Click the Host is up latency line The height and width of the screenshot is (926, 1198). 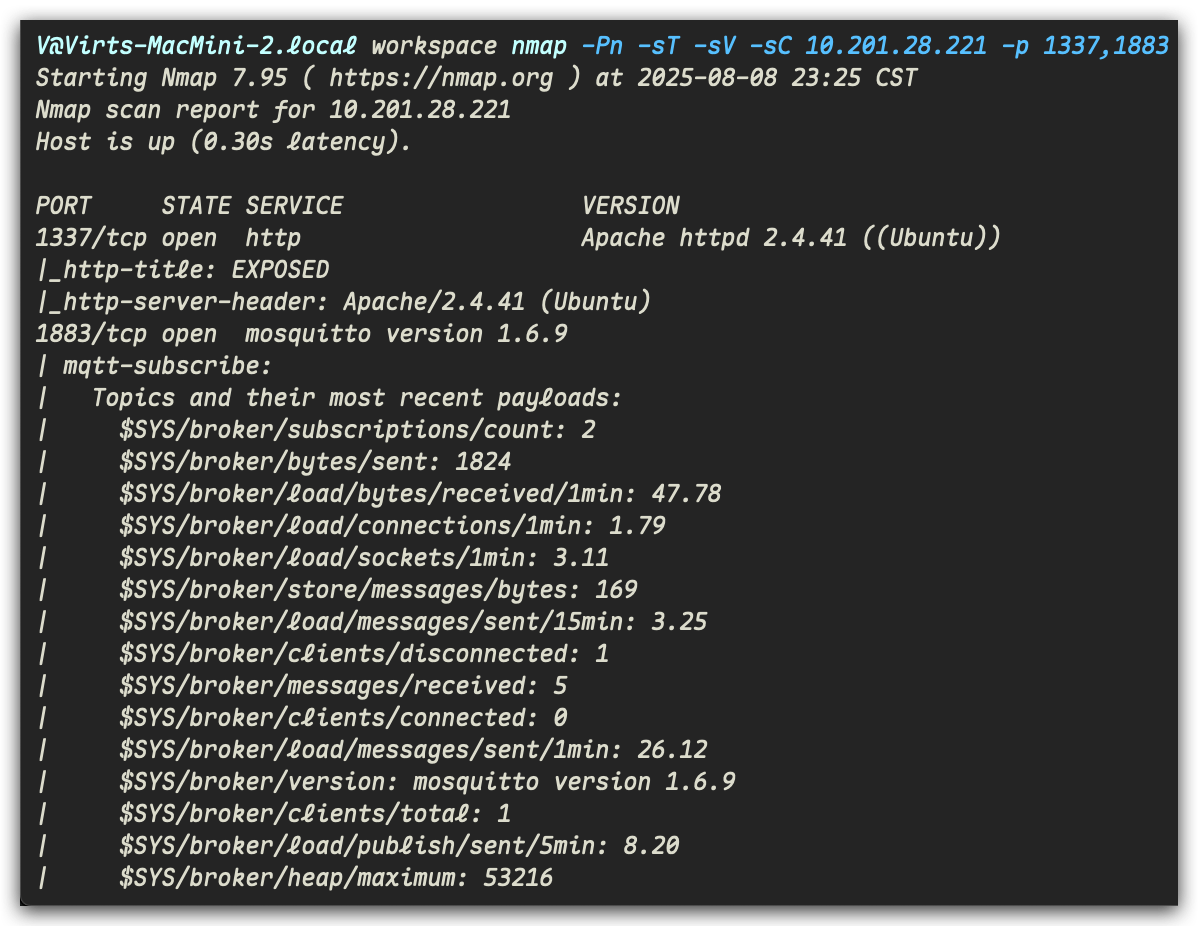pyautogui.click(x=223, y=142)
